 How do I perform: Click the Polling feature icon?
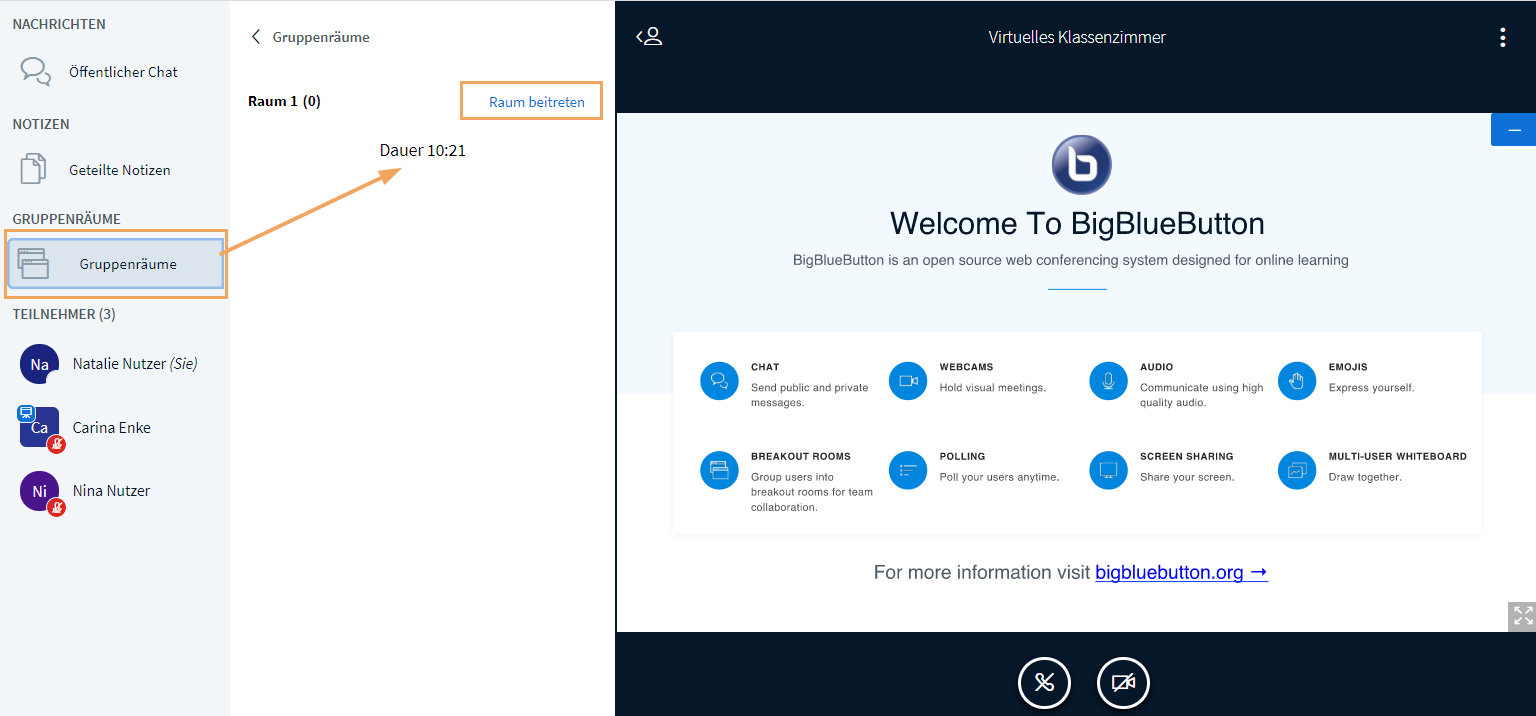(x=908, y=470)
